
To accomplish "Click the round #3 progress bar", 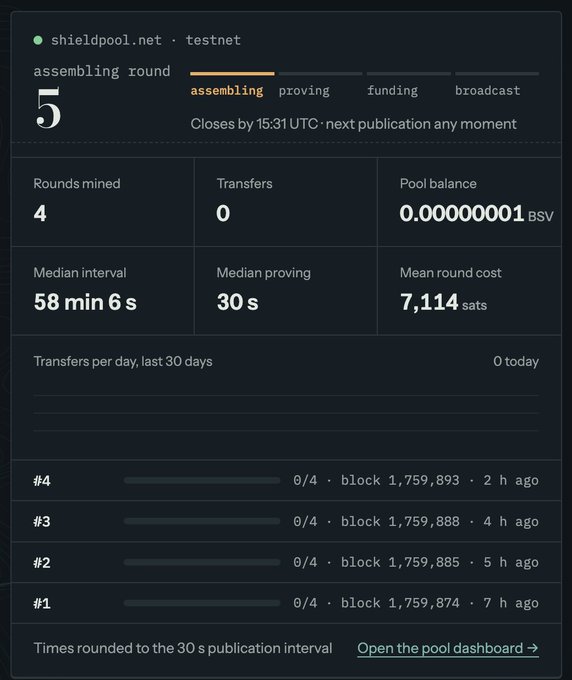I will point(202,521).
